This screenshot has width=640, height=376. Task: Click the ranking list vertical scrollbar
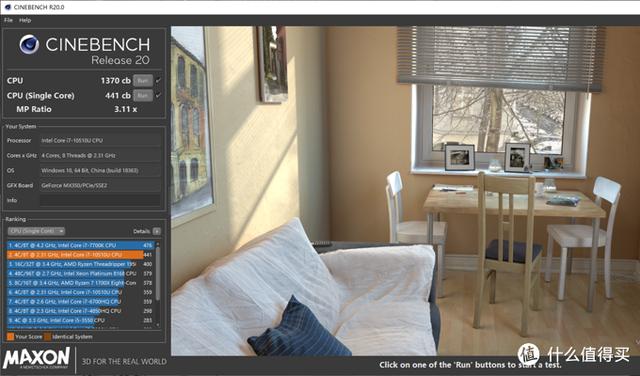(158, 285)
